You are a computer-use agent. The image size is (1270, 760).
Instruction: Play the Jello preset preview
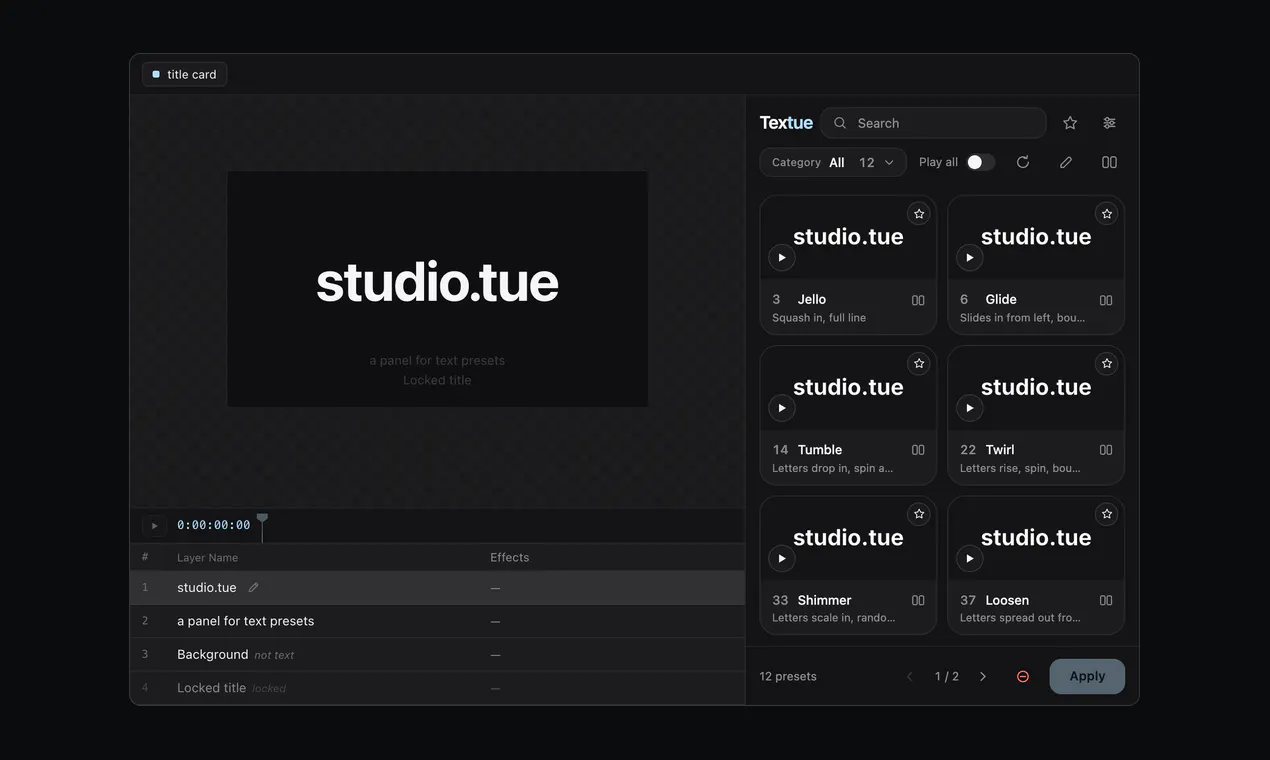[782, 258]
